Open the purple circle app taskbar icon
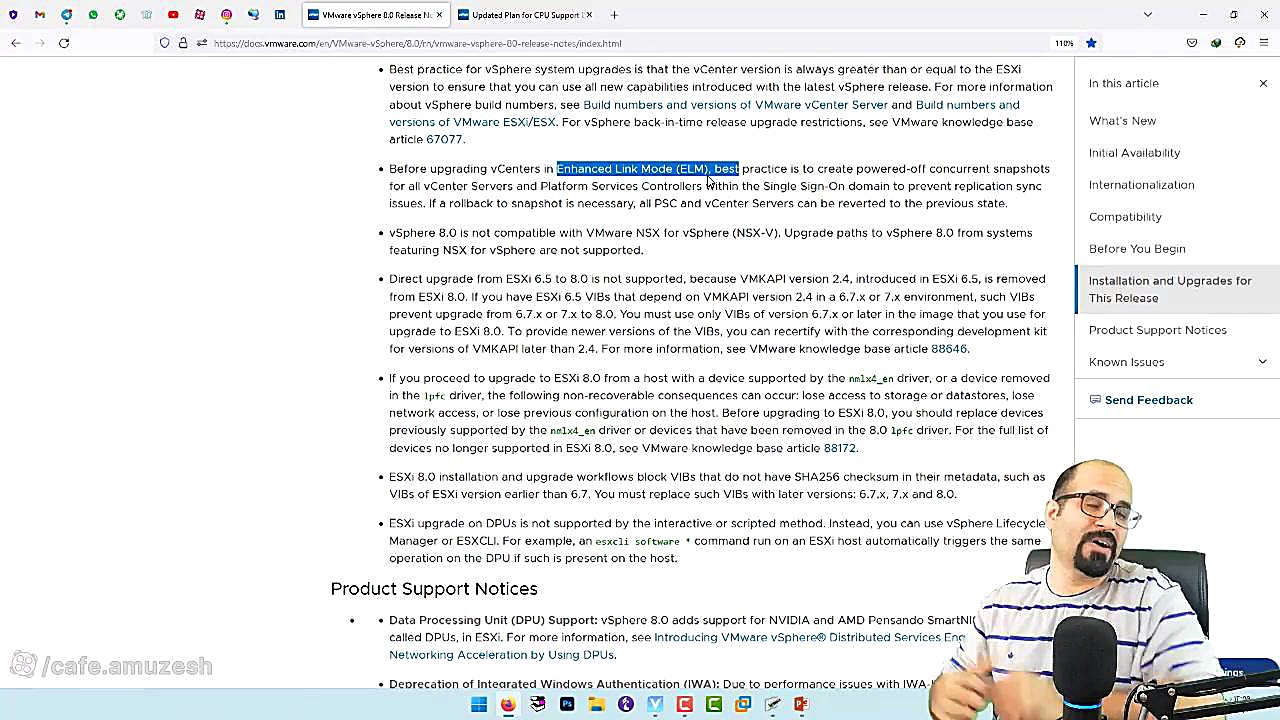The height and width of the screenshot is (720, 1280). coord(626,704)
